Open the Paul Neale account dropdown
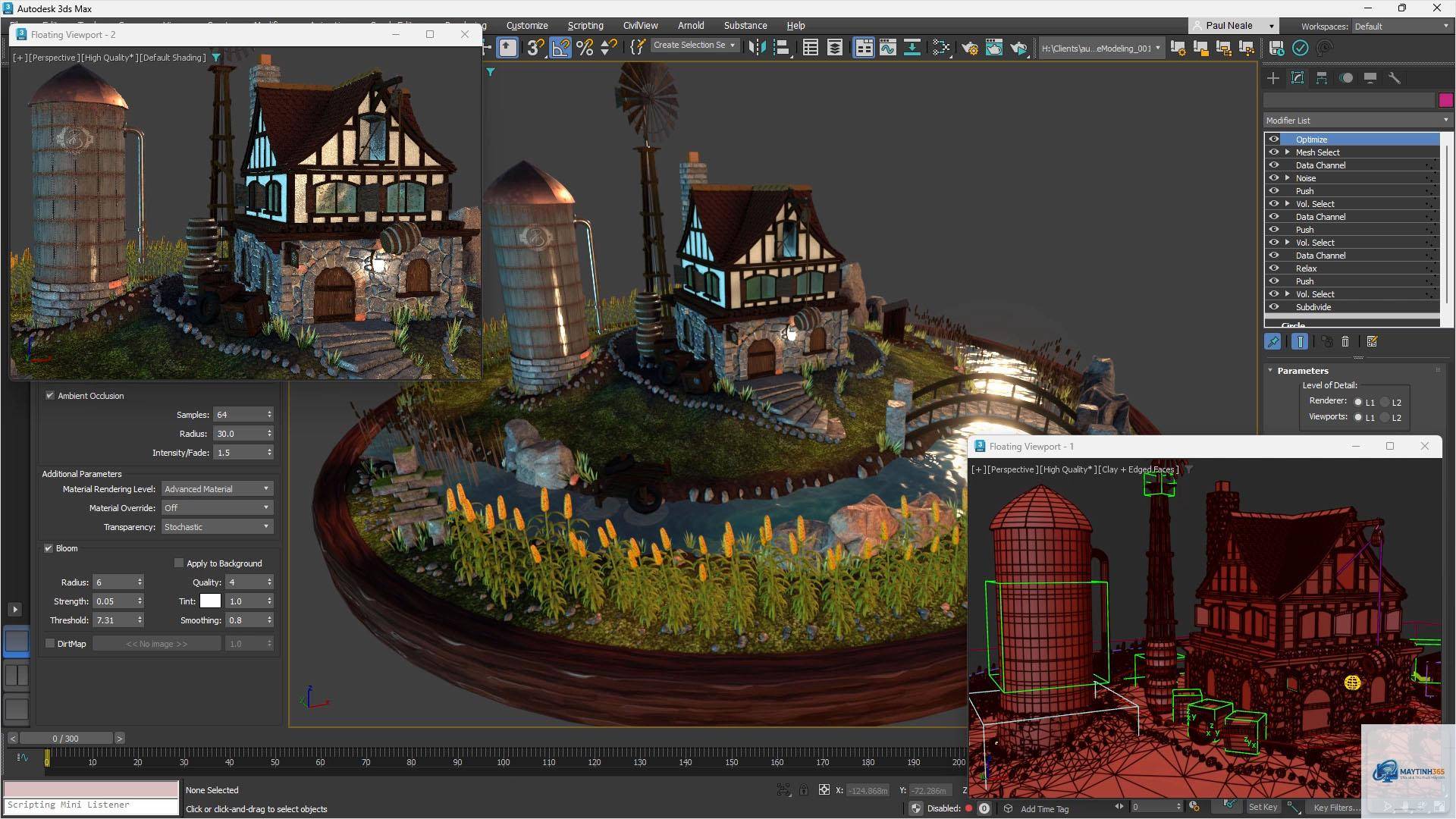Screen dimensions: 1456x819 click(x=1233, y=26)
